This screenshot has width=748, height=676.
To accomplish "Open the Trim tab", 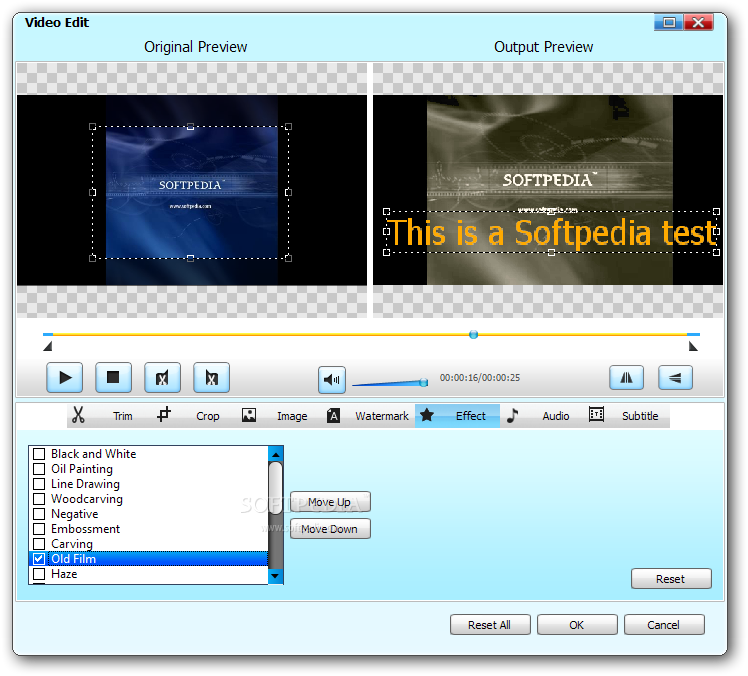I will pos(123,416).
